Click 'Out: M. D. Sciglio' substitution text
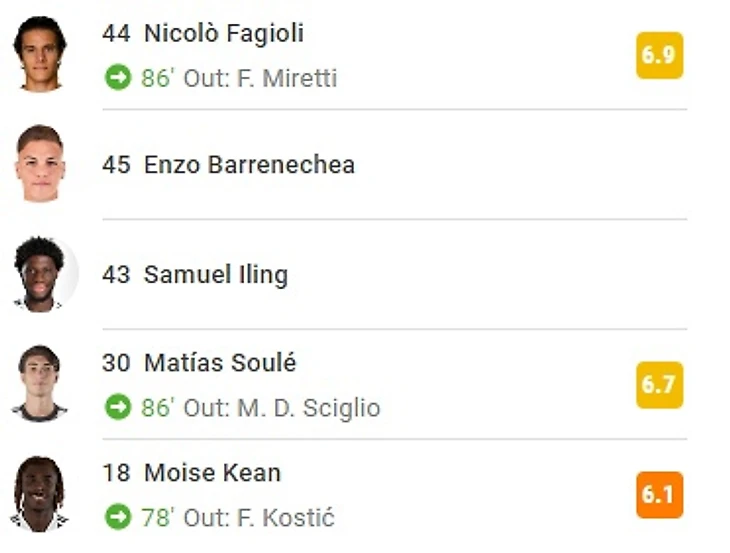 point(281,408)
